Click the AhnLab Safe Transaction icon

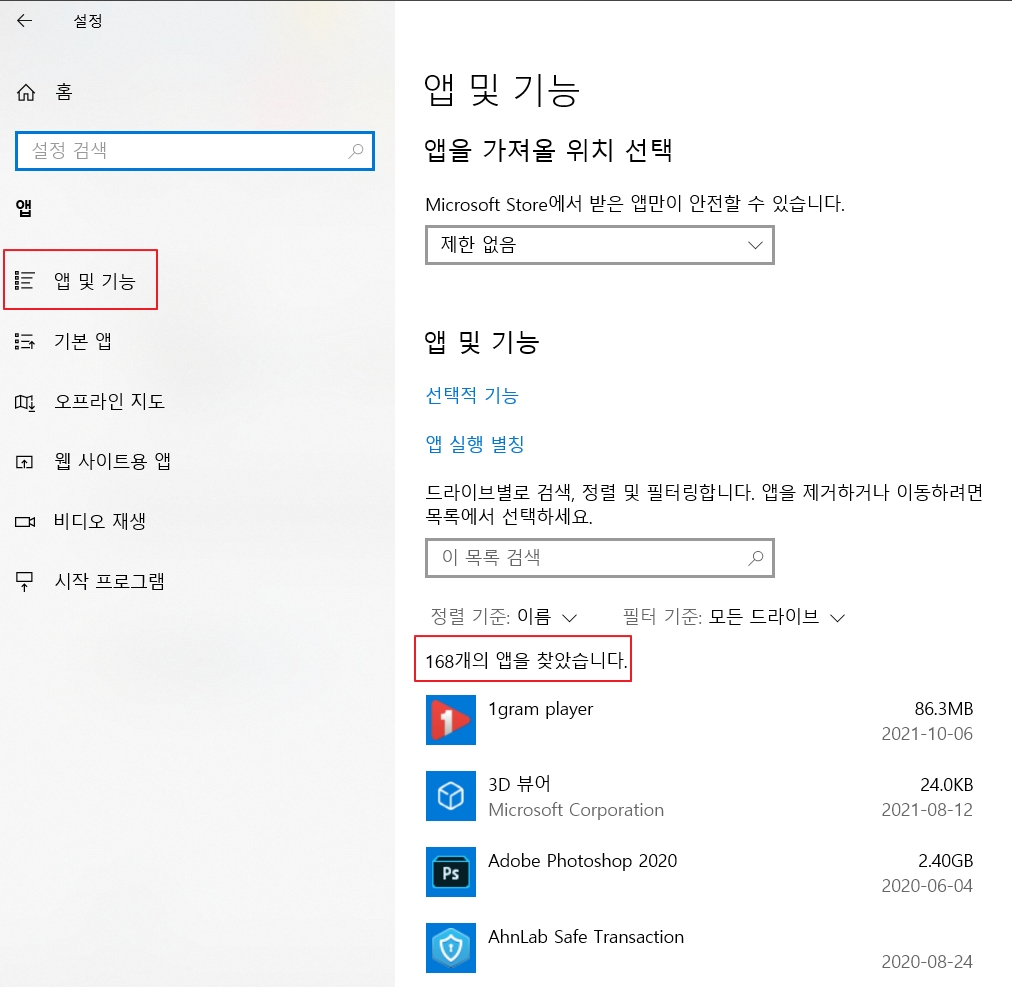pos(450,948)
